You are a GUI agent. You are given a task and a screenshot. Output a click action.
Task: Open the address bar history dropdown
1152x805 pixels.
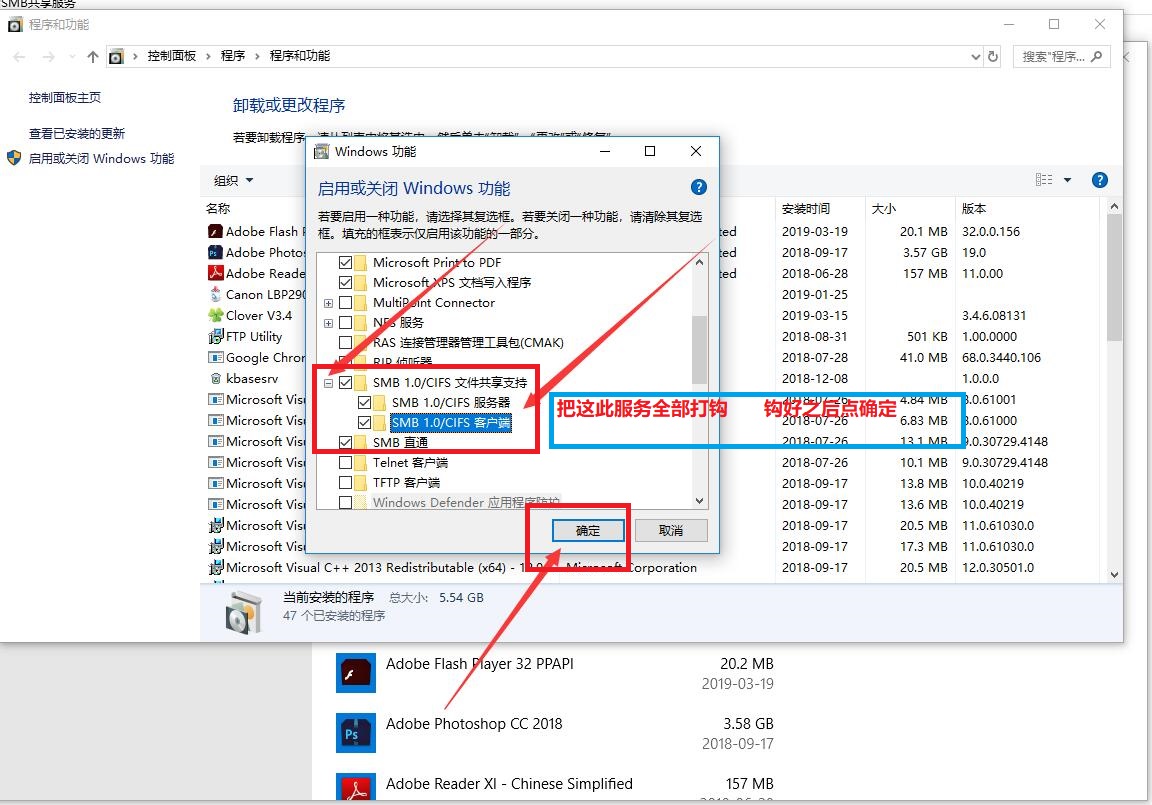coord(976,57)
